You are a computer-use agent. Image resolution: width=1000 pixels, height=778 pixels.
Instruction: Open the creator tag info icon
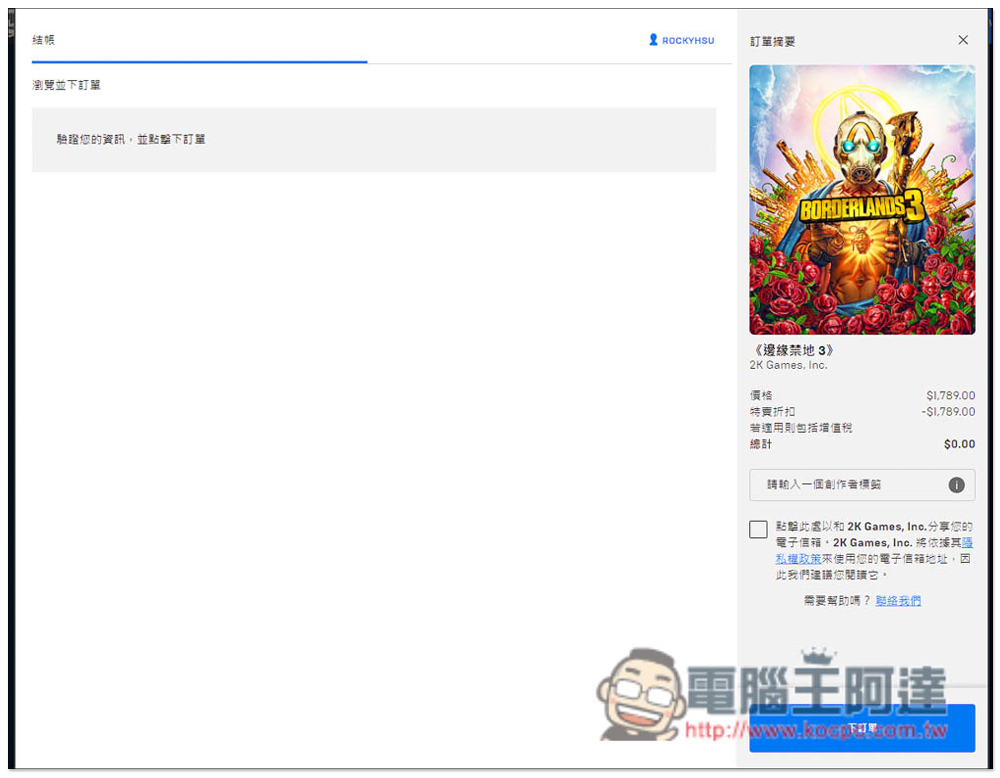(x=956, y=485)
